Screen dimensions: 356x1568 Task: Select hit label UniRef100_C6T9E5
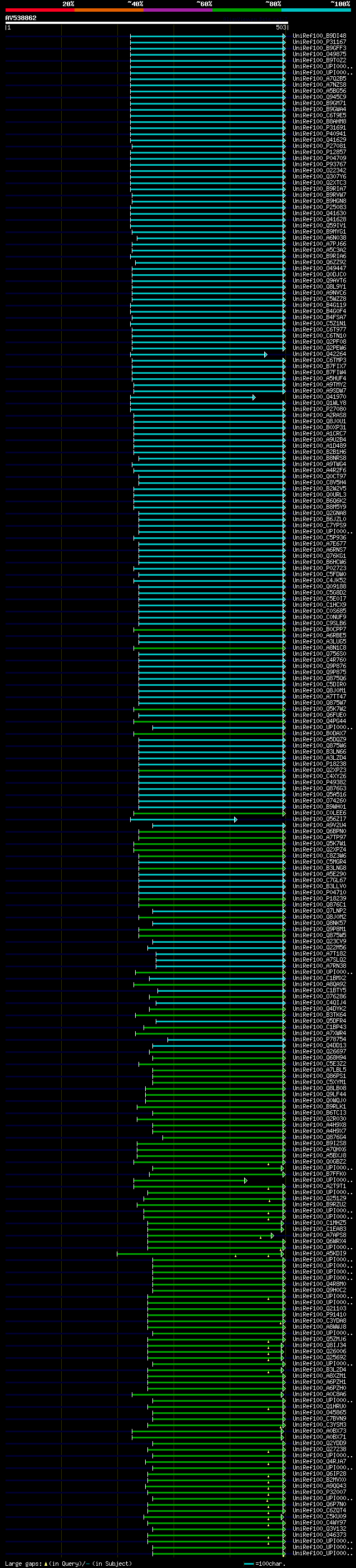pyautogui.click(x=319, y=115)
